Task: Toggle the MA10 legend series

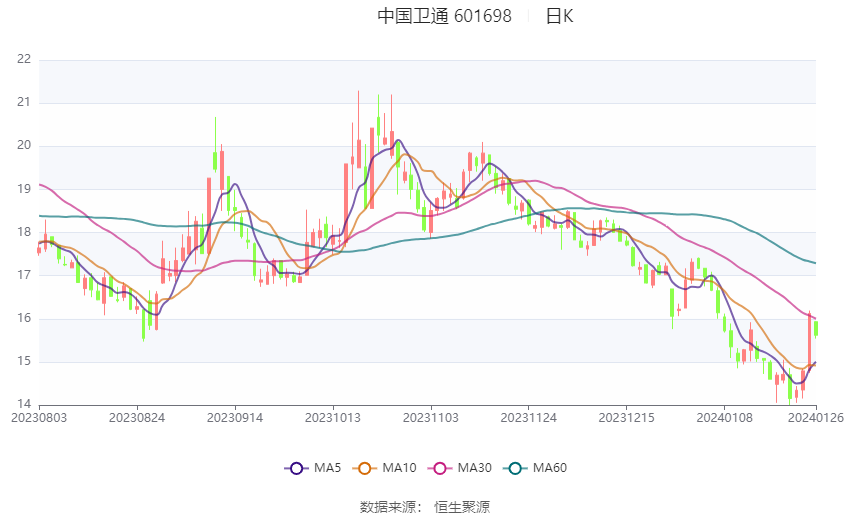Action: pos(384,468)
